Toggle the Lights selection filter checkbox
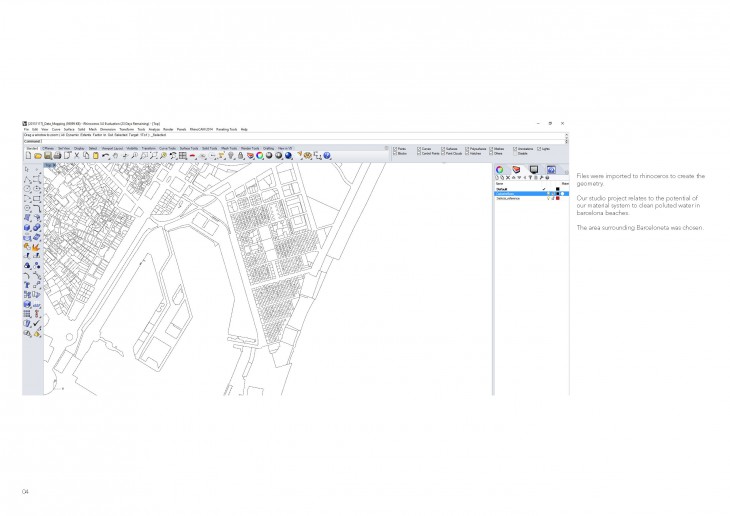Viewport: 730px width, 516px height. [539, 148]
